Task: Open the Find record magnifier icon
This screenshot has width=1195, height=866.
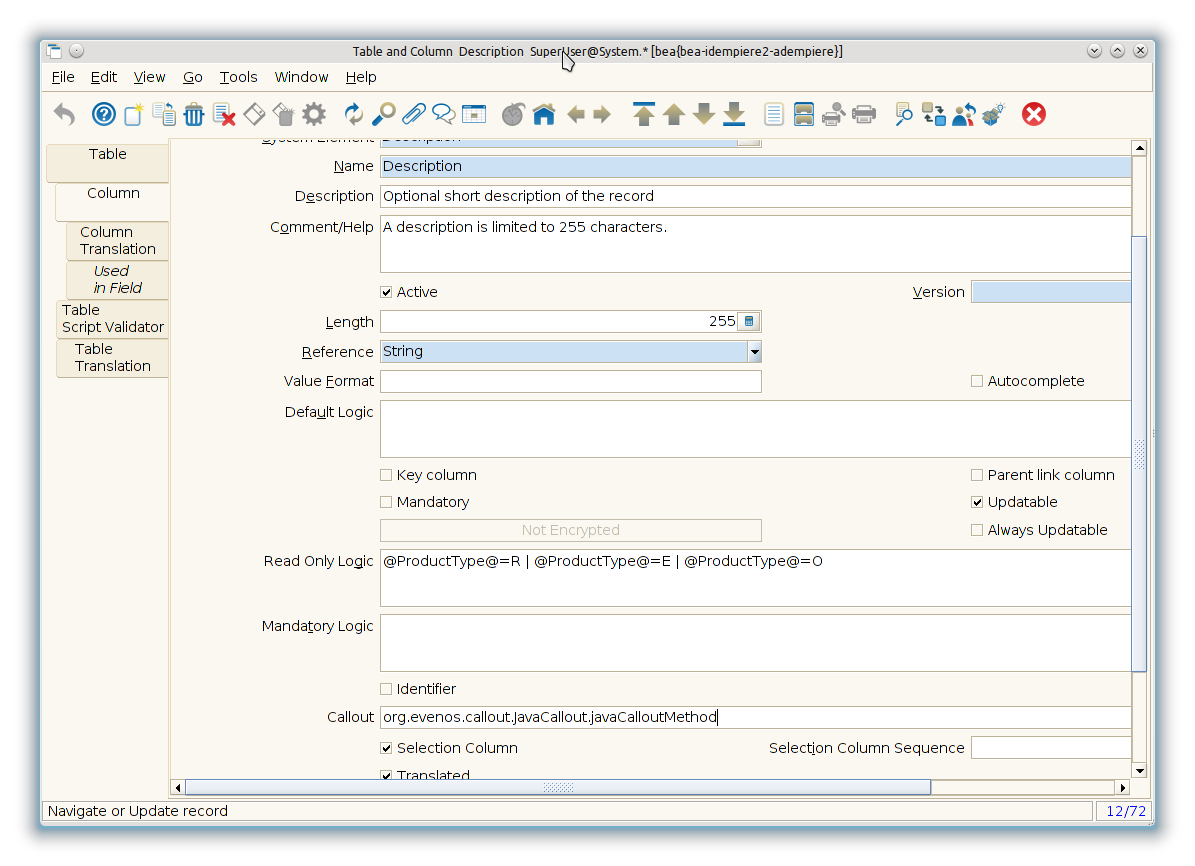Action: click(383, 115)
